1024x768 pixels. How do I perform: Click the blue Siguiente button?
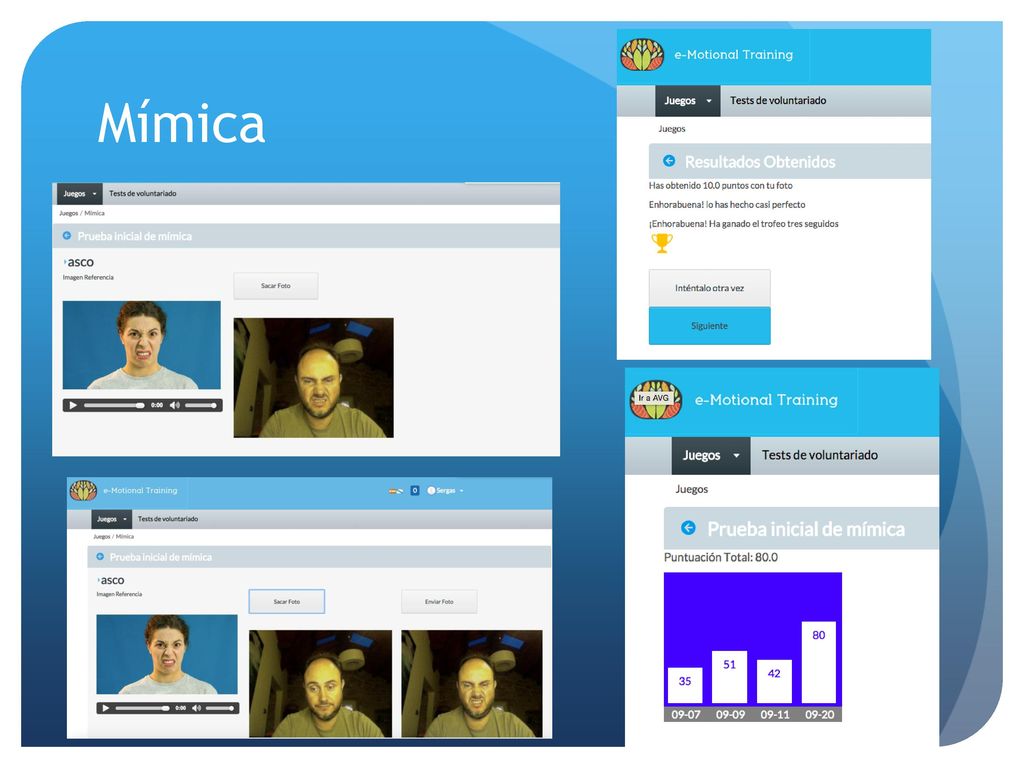point(709,326)
